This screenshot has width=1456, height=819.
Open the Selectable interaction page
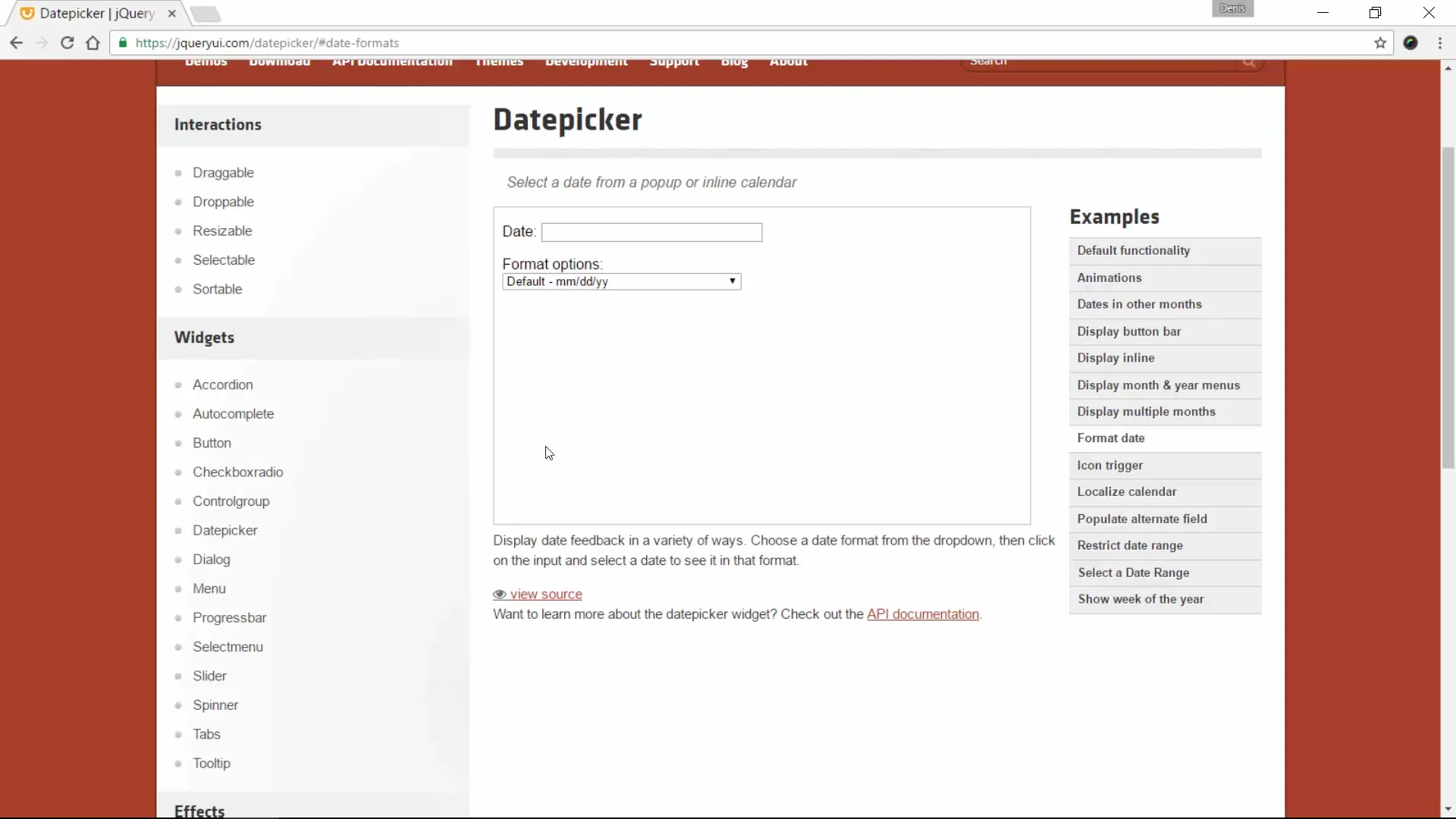[x=224, y=260]
